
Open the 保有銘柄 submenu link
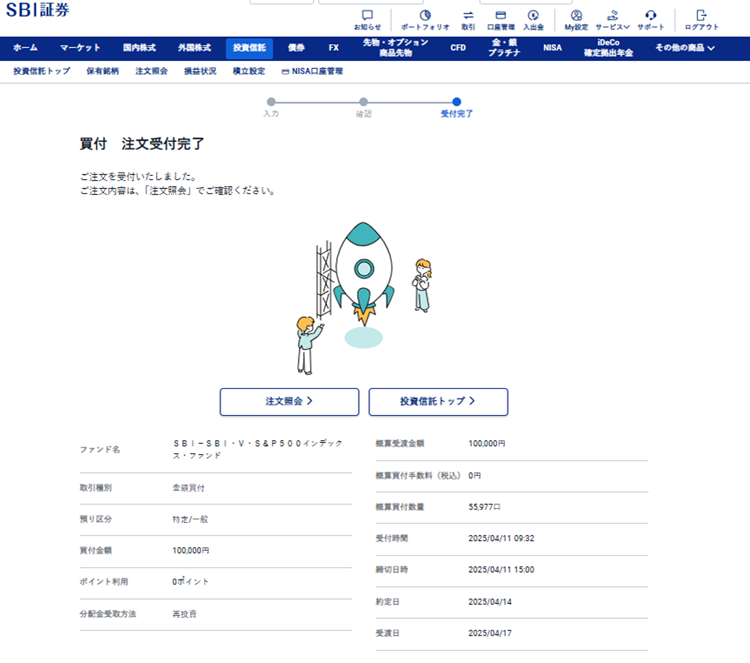click(x=102, y=71)
